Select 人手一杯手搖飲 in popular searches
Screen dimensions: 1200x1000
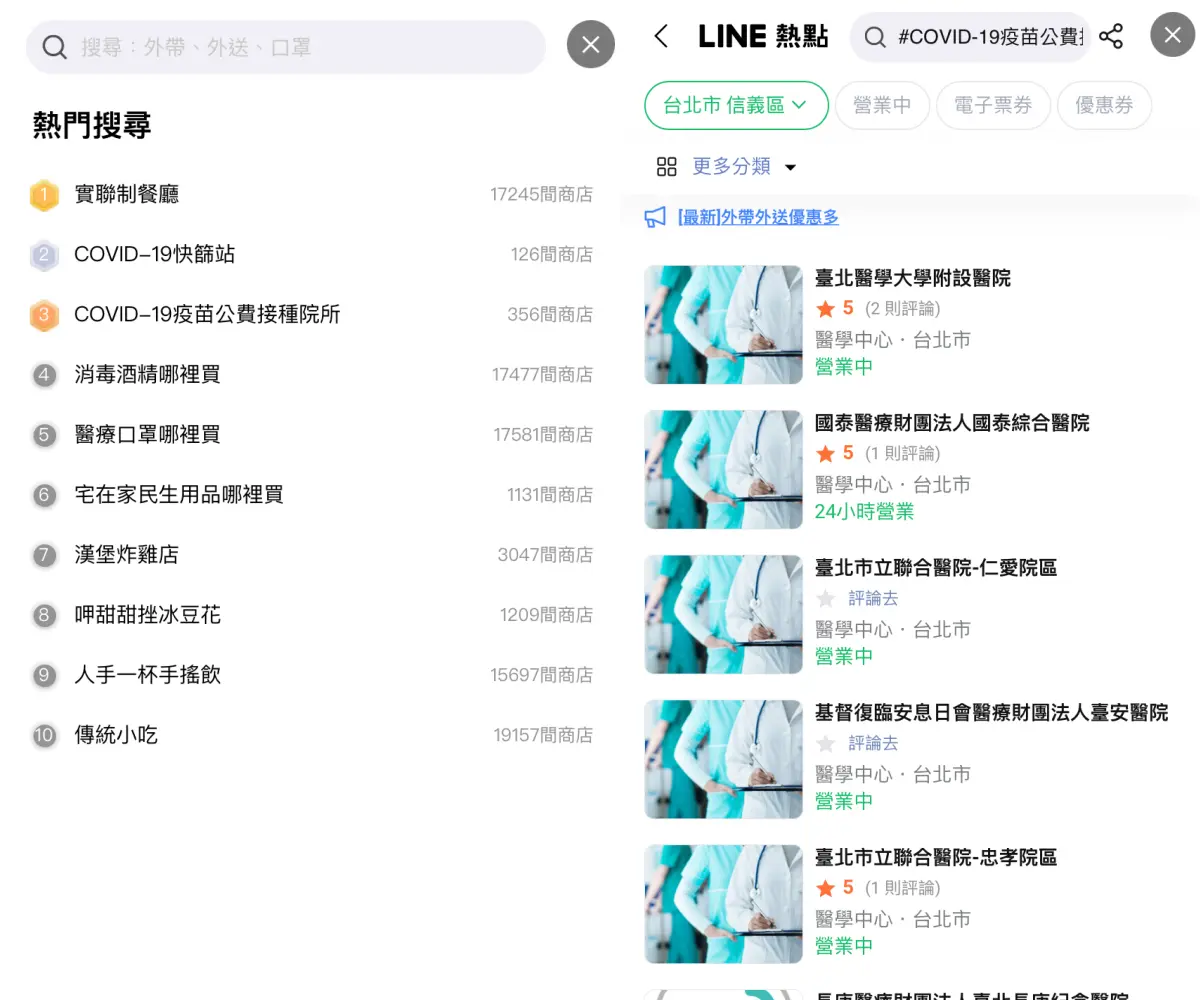(147, 674)
